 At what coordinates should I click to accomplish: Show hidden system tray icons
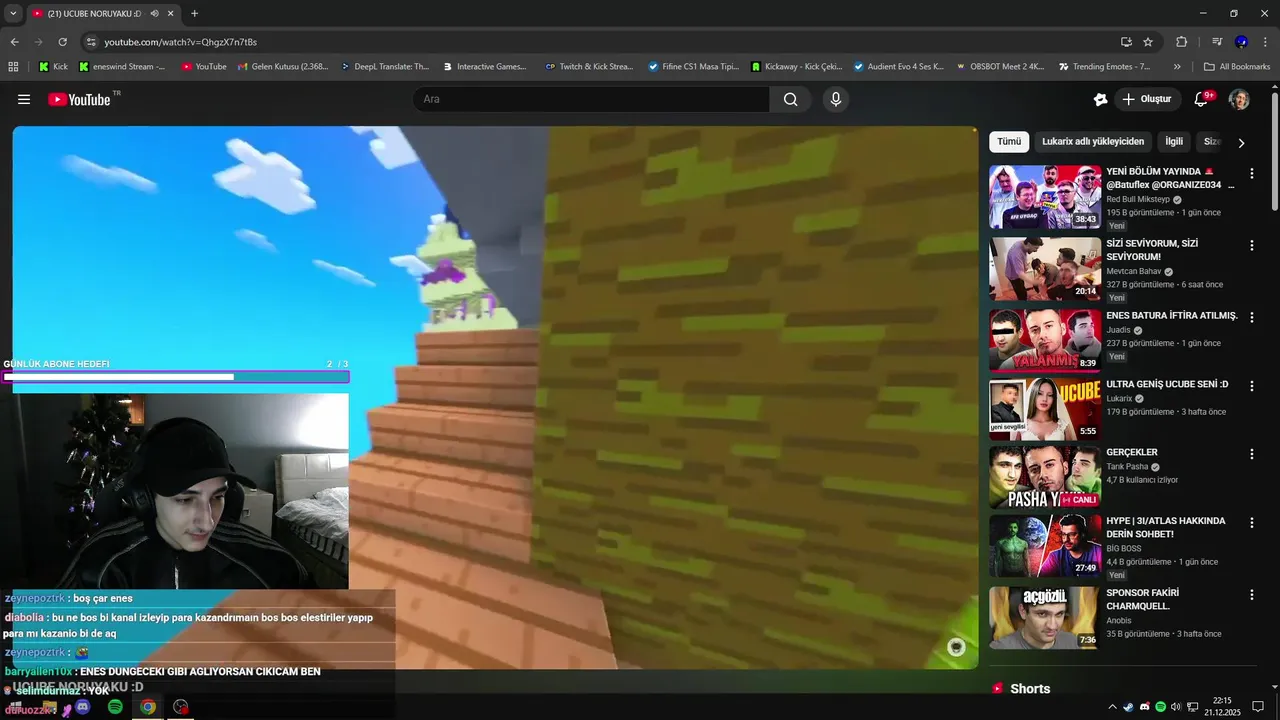1112,707
